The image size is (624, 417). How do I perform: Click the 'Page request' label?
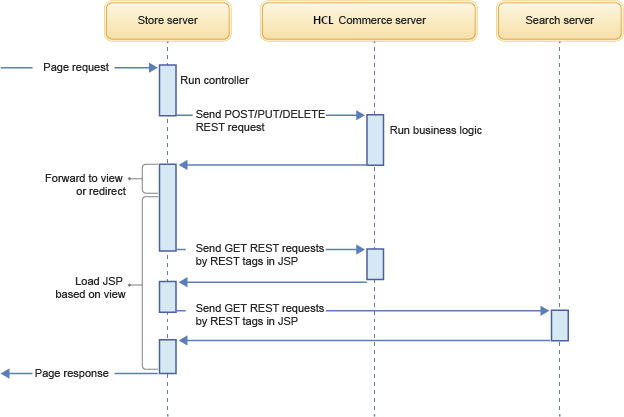pyautogui.click(x=76, y=67)
